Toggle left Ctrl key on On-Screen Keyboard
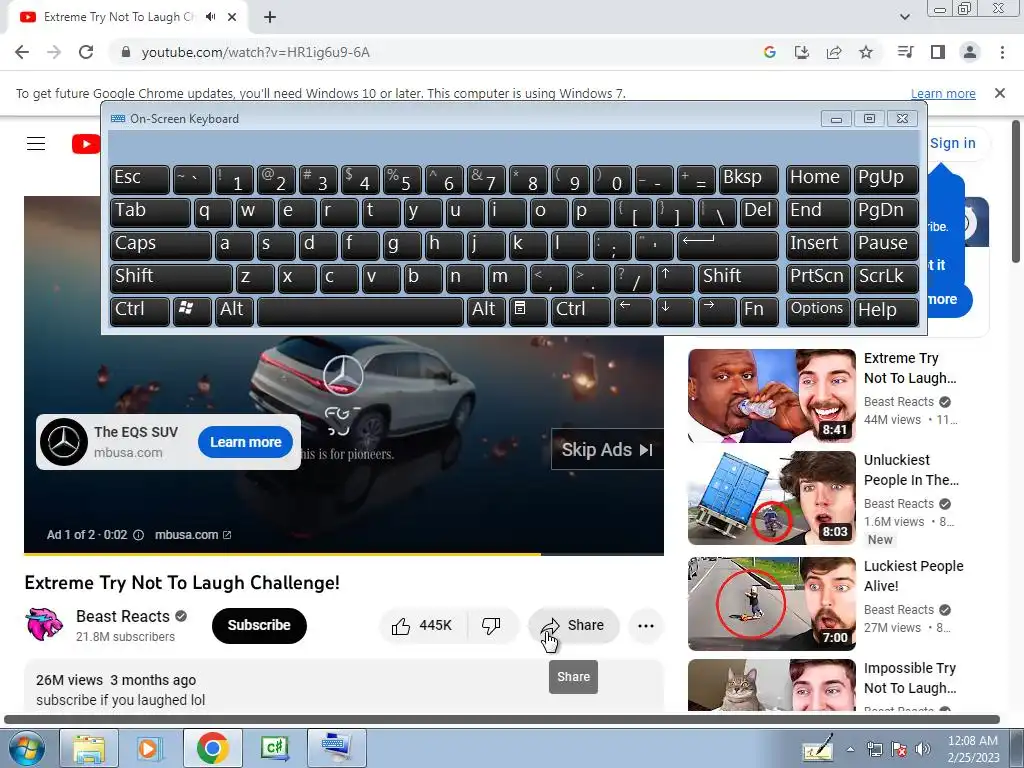1024x768 pixels. tap(140, 311)
